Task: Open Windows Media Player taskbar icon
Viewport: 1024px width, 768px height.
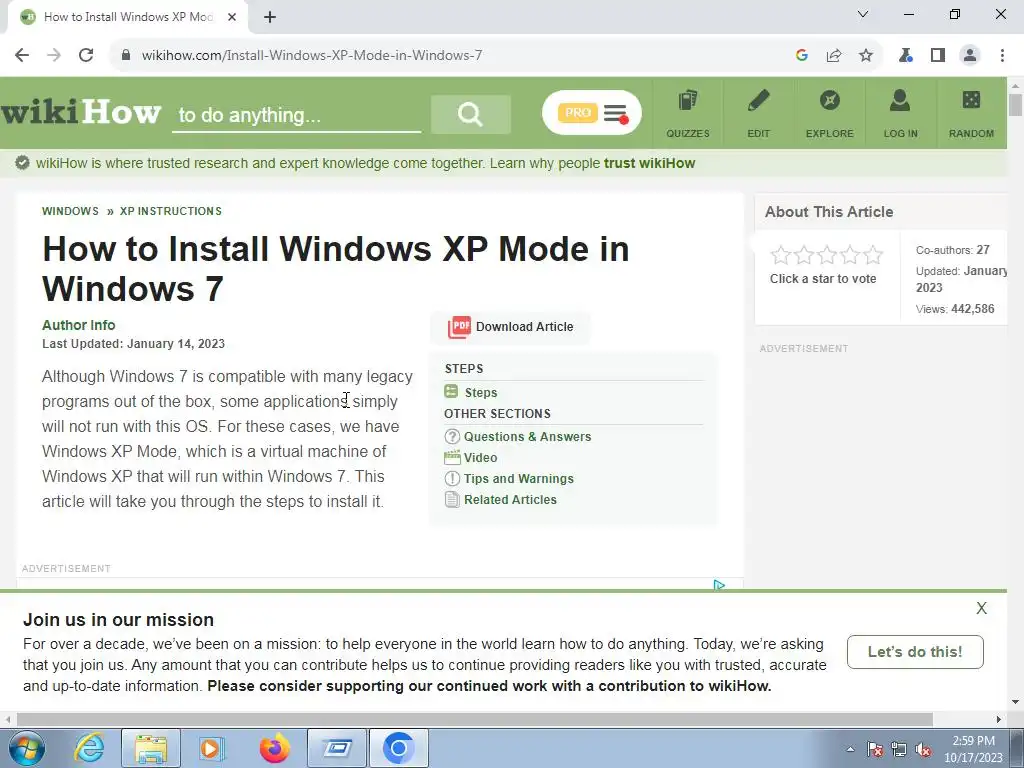Action: point(210,748)
